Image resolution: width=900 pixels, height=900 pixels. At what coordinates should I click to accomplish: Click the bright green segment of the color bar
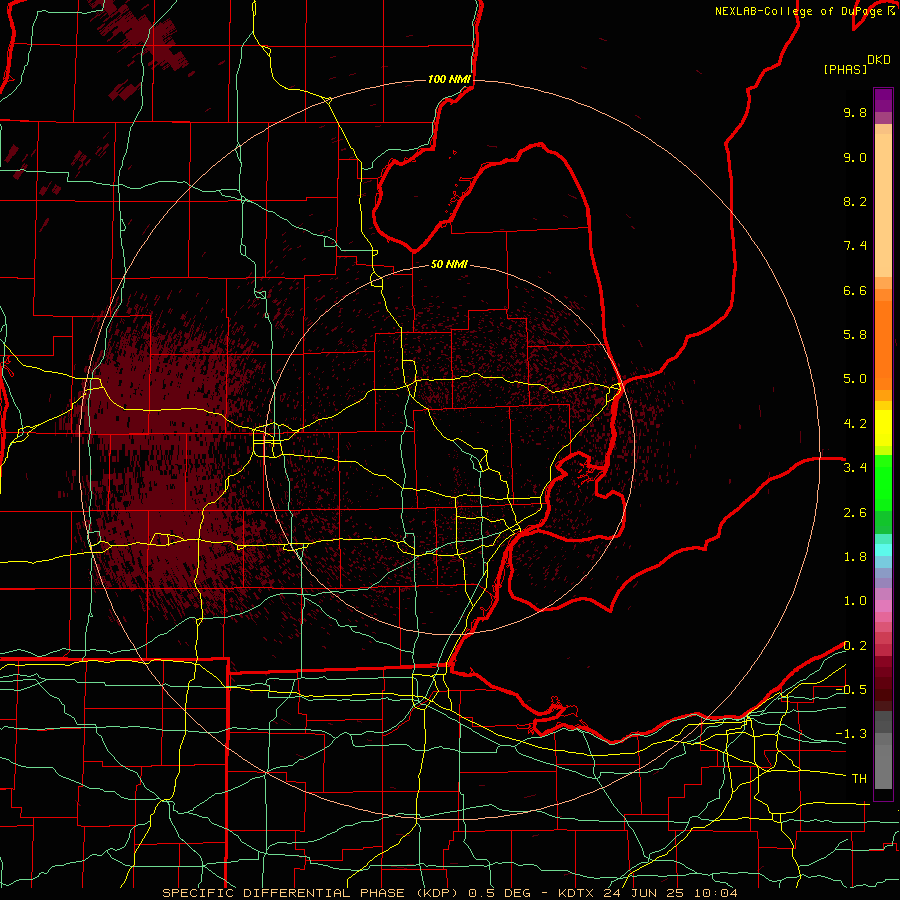click(883, 483)
